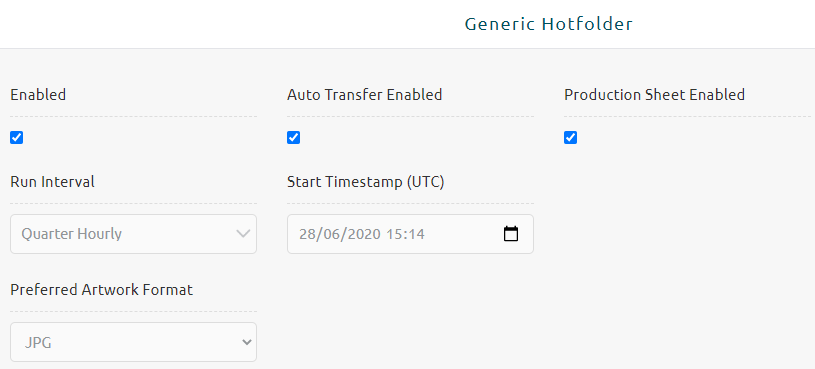Click the Run Interval label
Image resolution: width=815 pixels, height=369 pixels.
52,182
